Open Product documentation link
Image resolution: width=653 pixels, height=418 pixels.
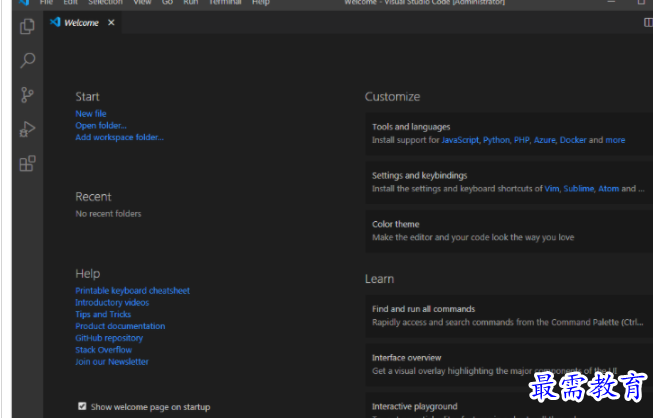coord(120,326)
